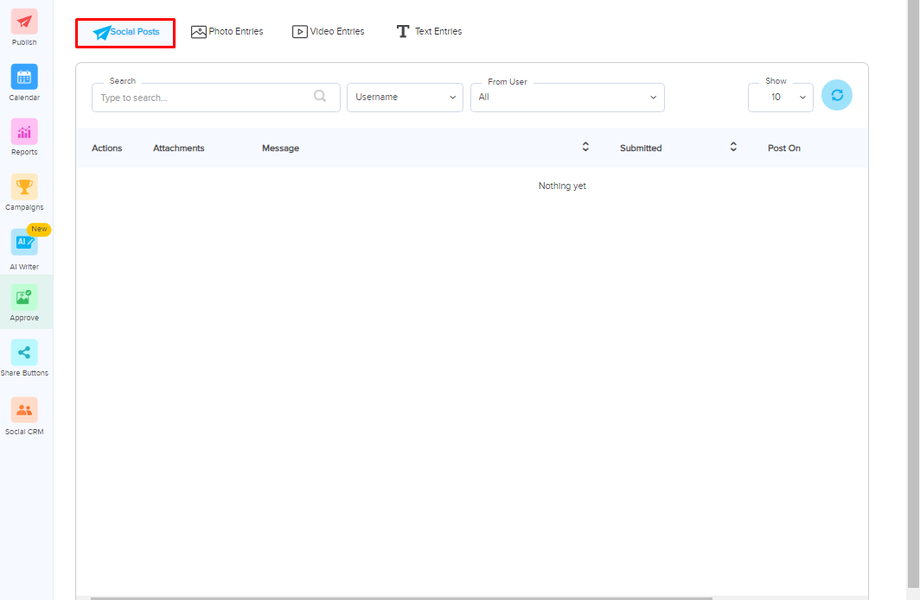Click the horizontal scrollbar at the bottom
The height and width of the screenshot is (600, 920).
pyautogui.click(x=401, y=598)
